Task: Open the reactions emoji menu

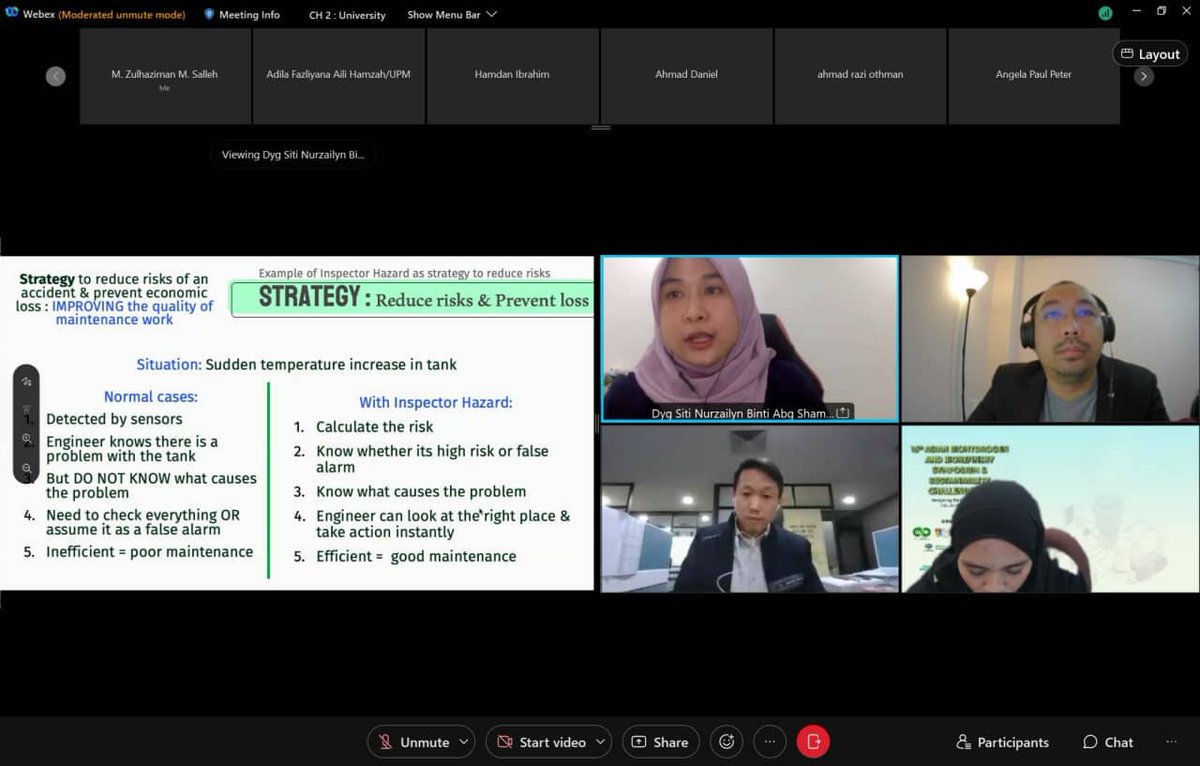Action: [727, 742]
